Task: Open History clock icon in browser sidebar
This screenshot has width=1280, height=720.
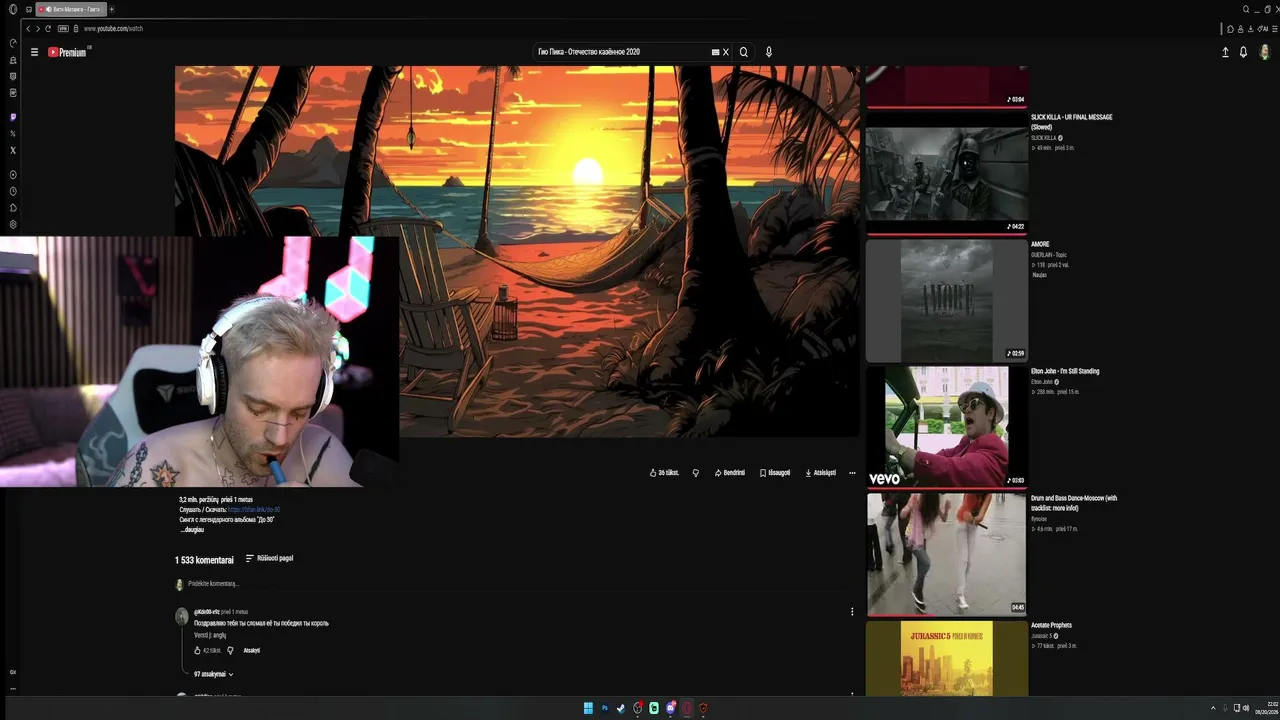Action: [x=13, y=191]
